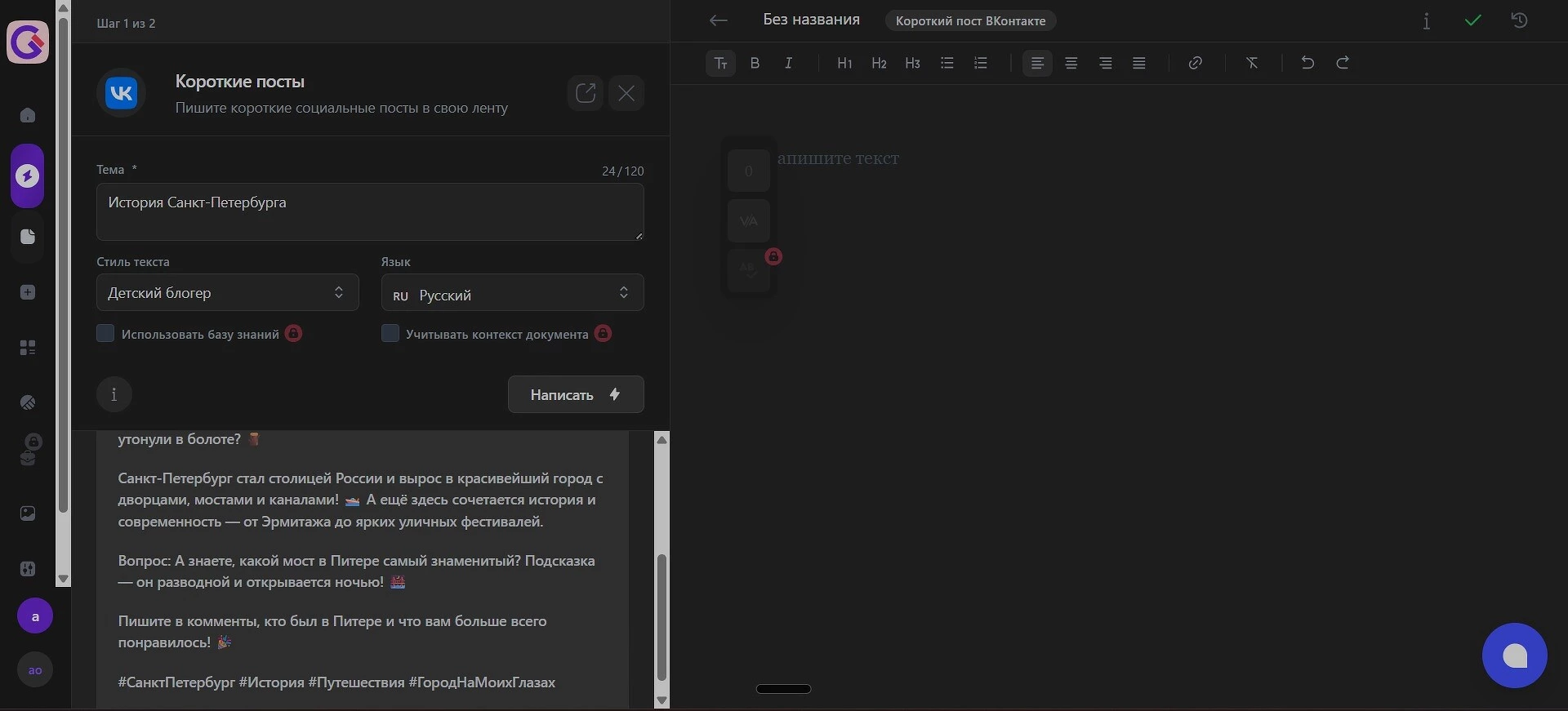This screenshot has height=711, width=1568.
Task: Open the 'Язык' language dropdown
Action: pyautogui.click(x=512, y=293)
